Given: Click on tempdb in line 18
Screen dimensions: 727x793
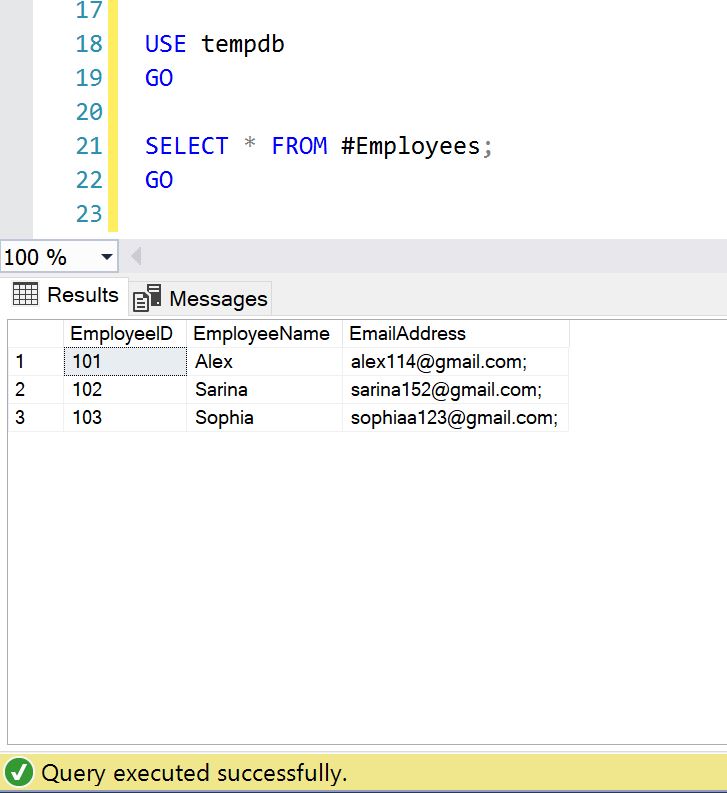Looking at the screenshot, I should pyautogui.click(x=243, y=44).
